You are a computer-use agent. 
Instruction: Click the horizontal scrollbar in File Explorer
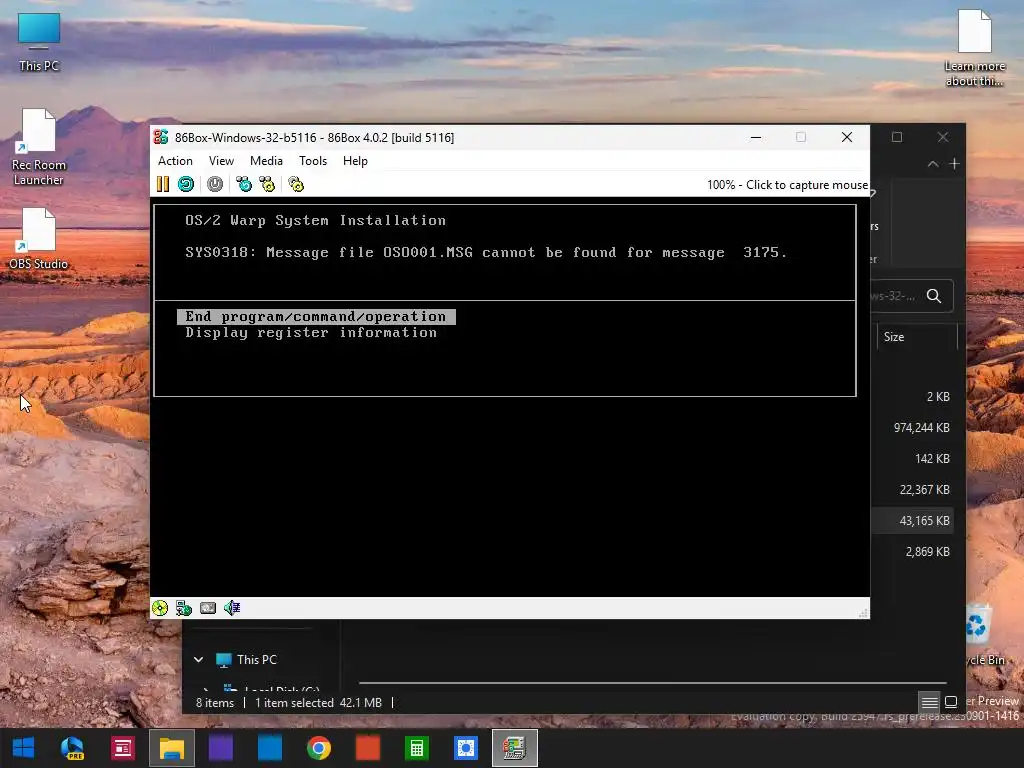[652, 683]
